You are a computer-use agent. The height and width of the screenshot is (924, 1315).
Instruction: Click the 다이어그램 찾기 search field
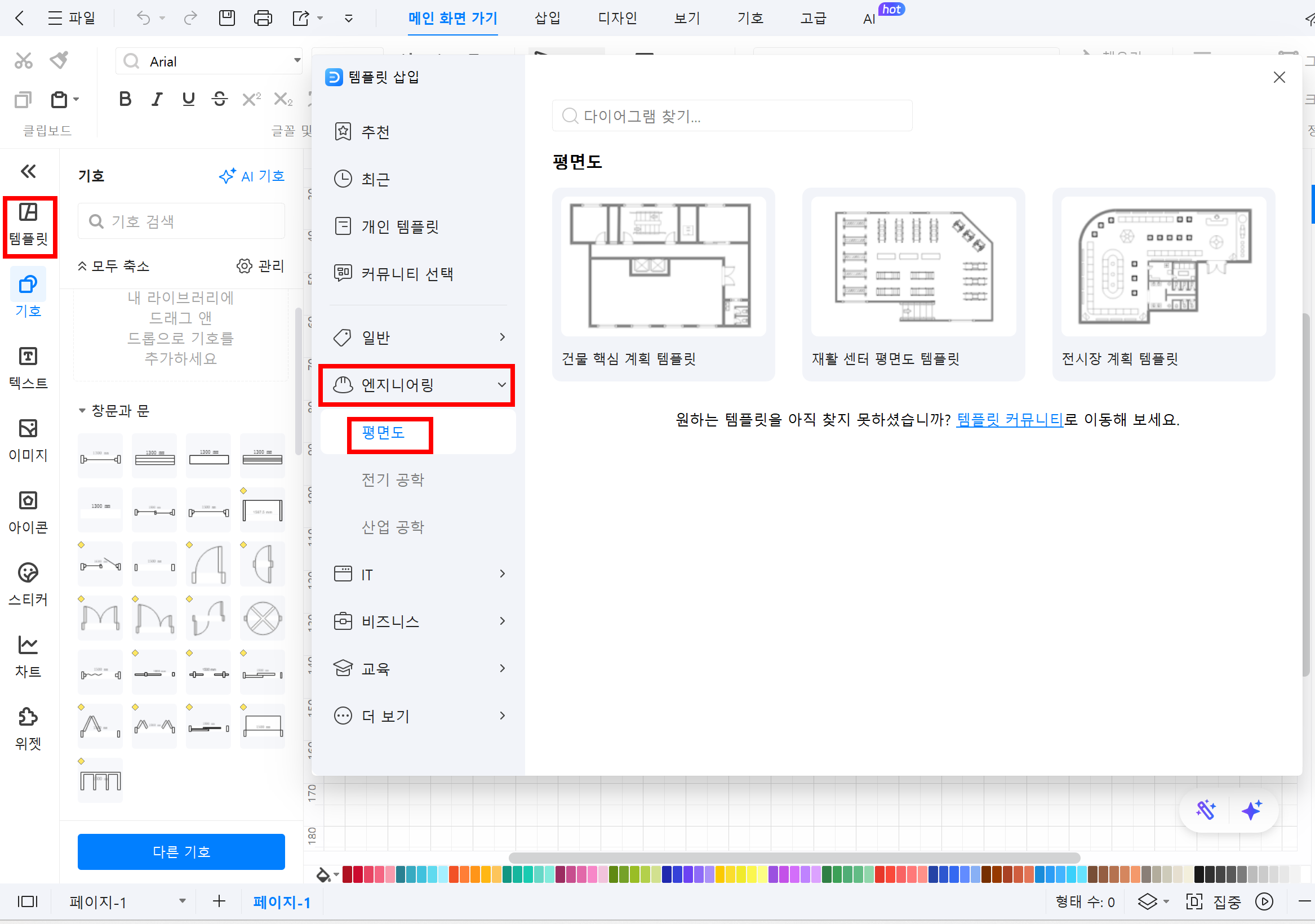(x=732, y=115)
